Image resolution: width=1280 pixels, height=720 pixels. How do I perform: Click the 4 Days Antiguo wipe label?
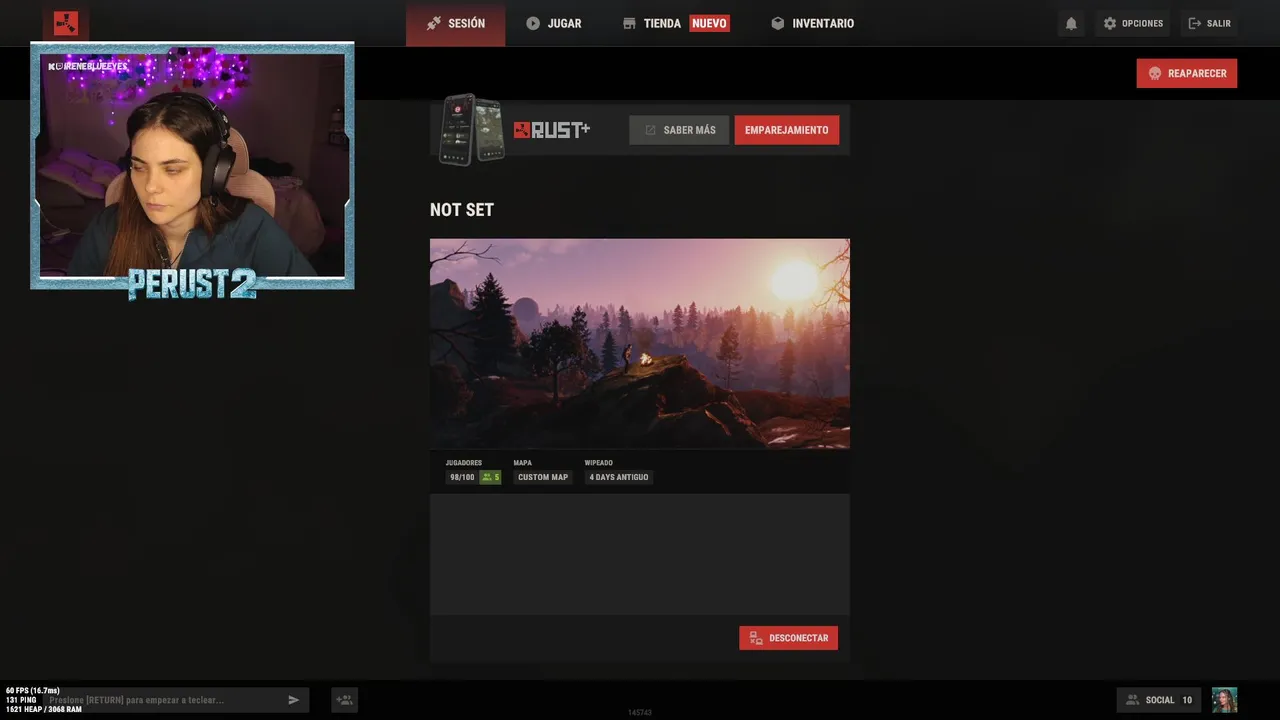click(x=619, y=477)
